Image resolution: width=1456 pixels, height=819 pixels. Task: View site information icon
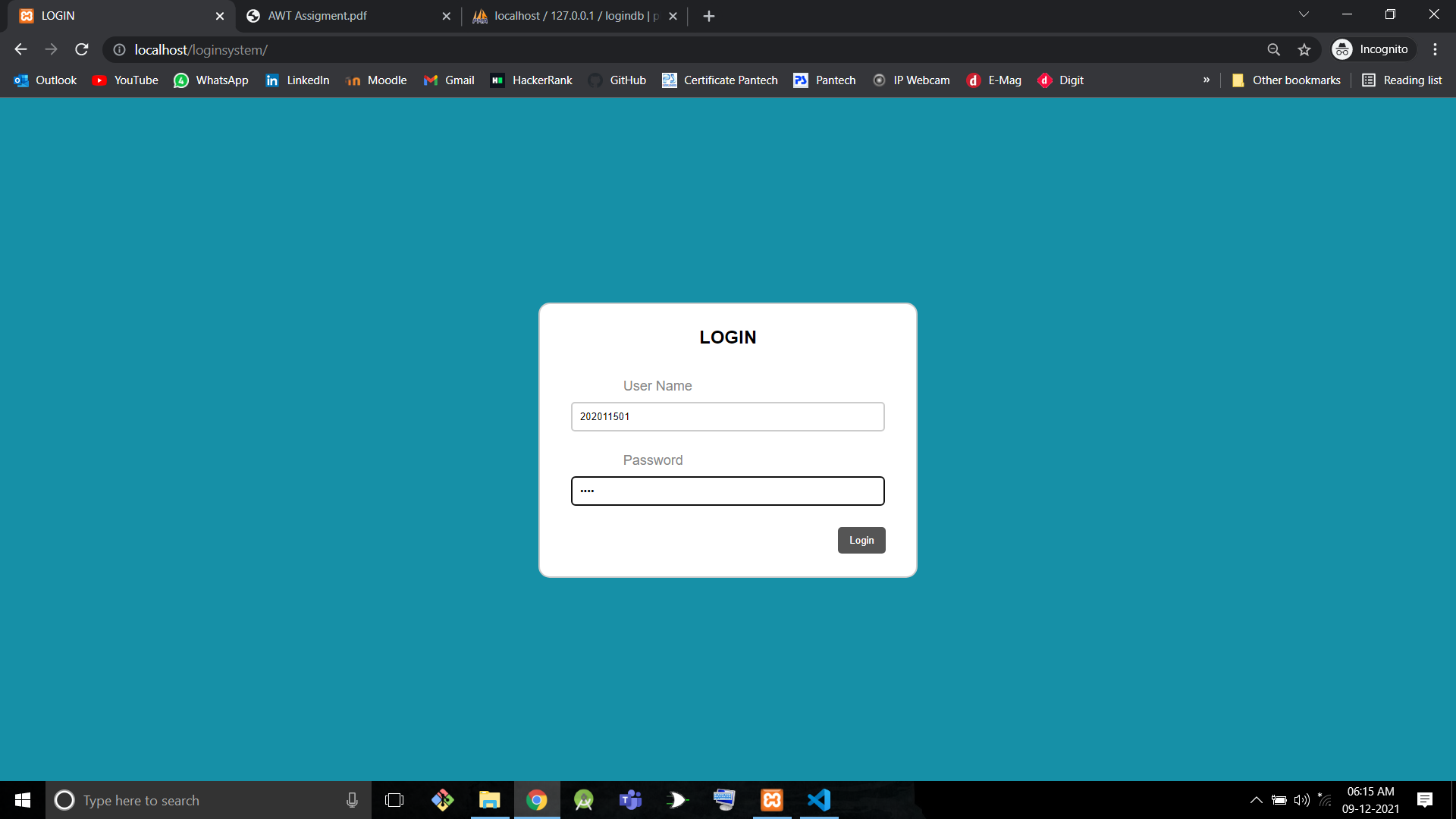(119, 49)
